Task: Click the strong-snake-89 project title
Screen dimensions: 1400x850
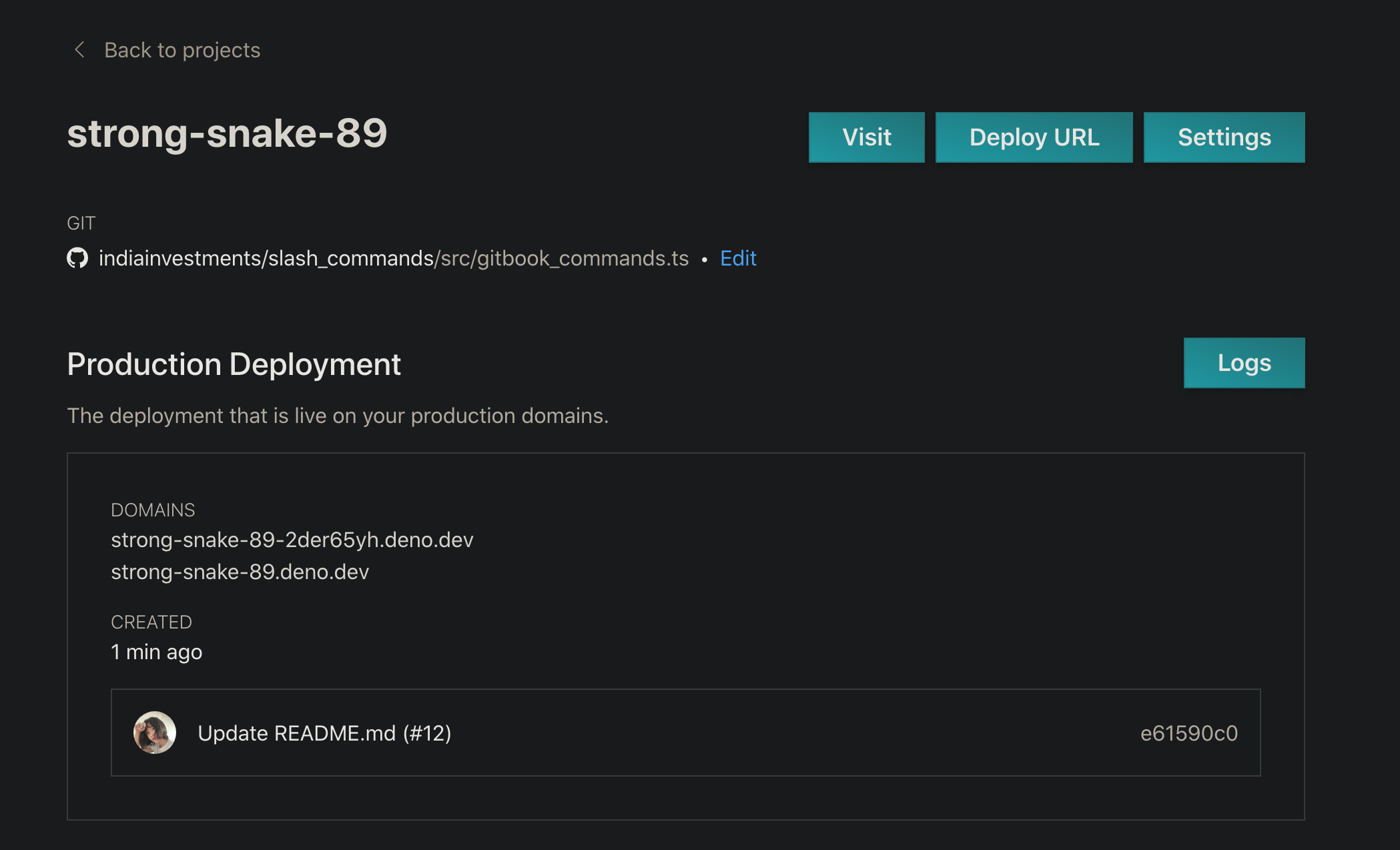Action: coord(227,133)
